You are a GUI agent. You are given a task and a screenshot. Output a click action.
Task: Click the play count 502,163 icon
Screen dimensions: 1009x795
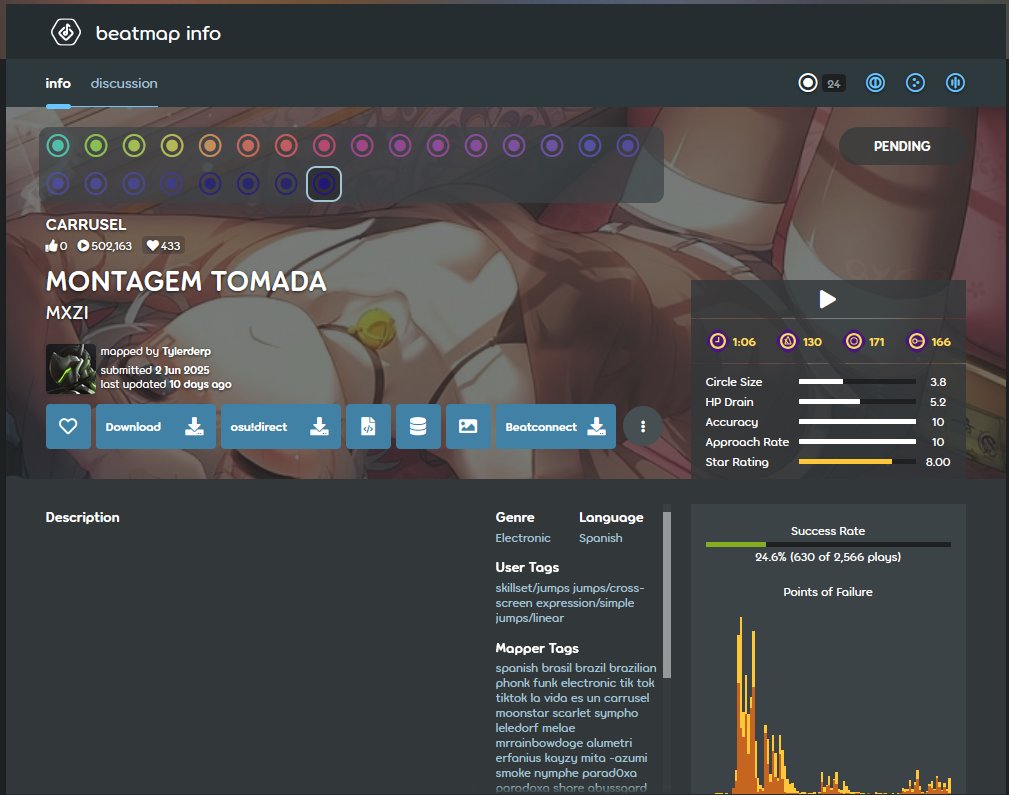[83, 246]
